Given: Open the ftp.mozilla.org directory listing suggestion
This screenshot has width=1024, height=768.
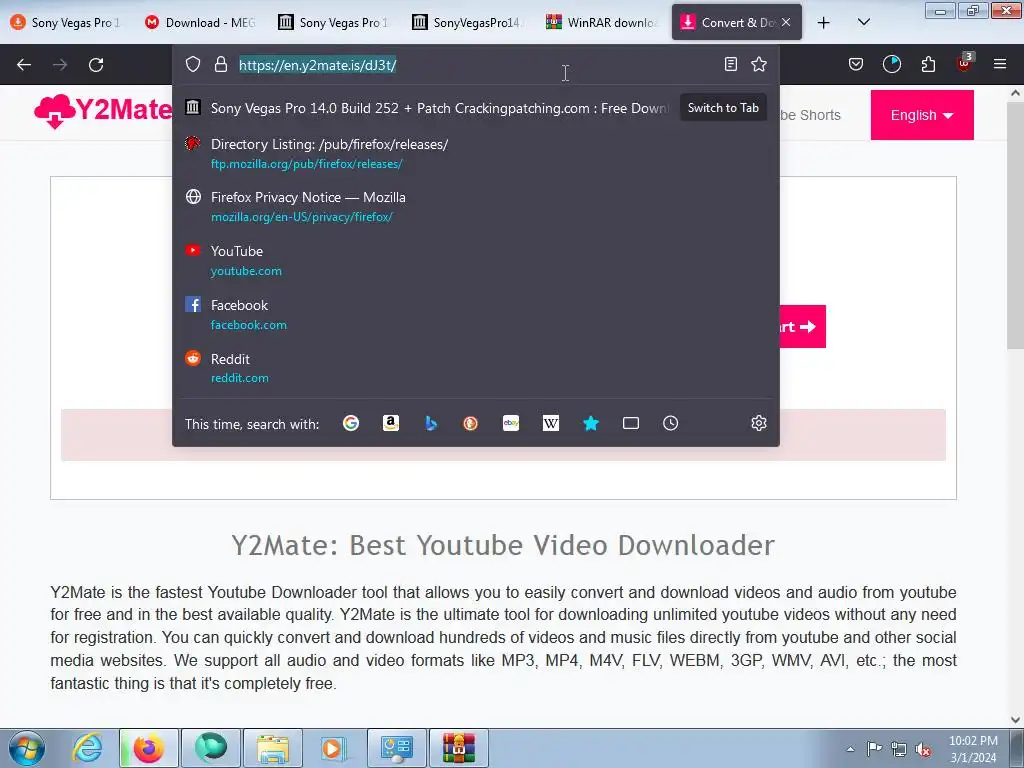Looking at the screenshot, I should click(475, 153).
